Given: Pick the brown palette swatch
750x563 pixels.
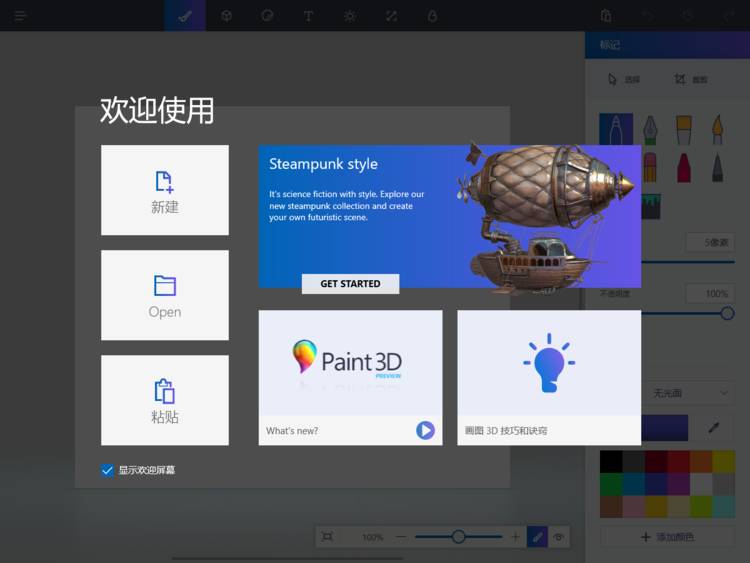Looking at the screenshot, I should tap(611, 507).
